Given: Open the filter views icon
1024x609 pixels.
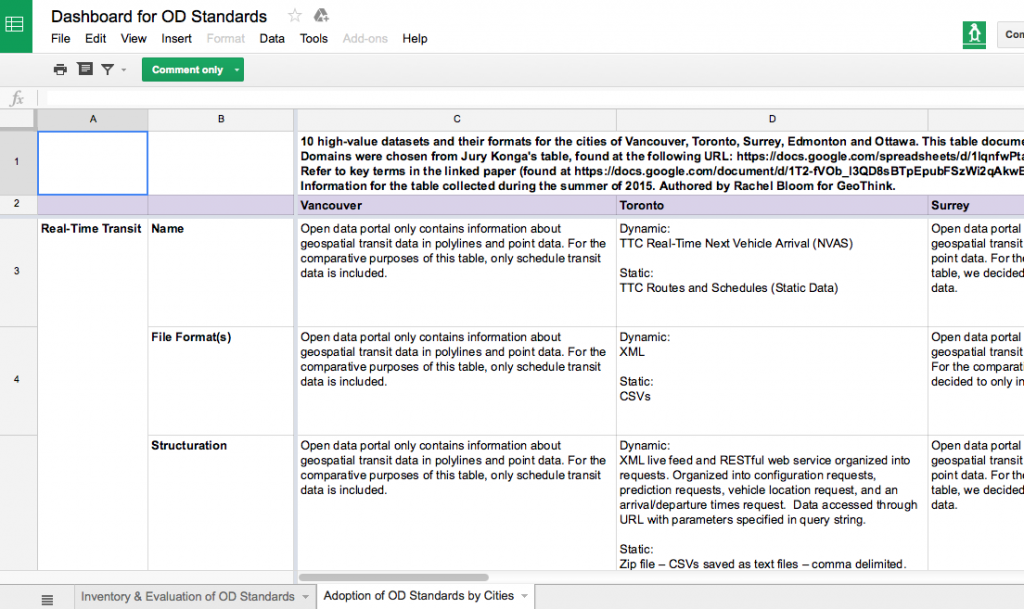Looking at the screenshot, I should tap(108, 69).
